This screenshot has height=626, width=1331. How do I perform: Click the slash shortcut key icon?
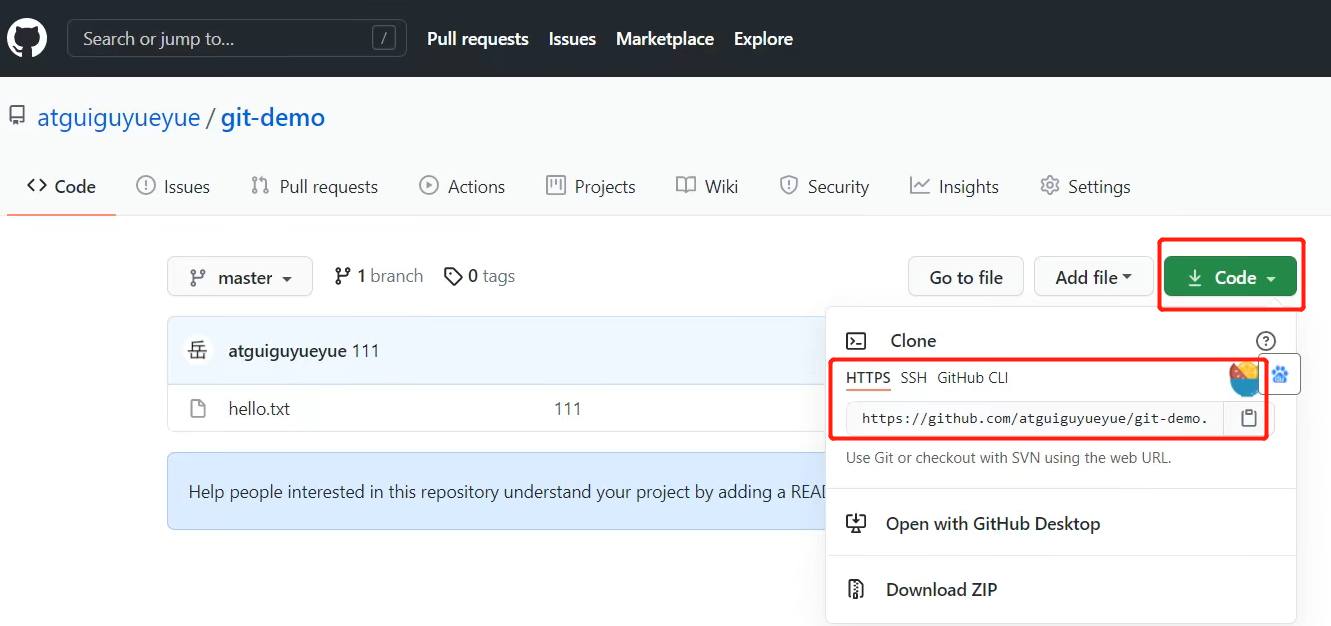point(384,39)
